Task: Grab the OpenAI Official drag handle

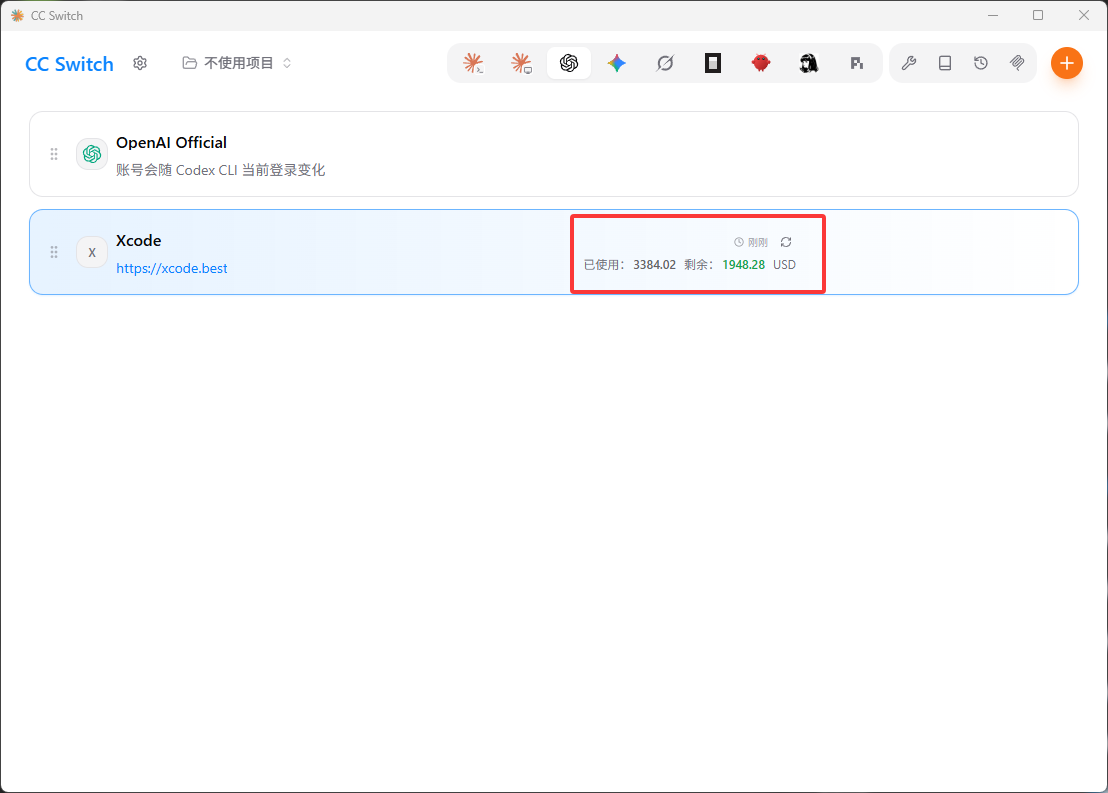Action: pos(54,154)
